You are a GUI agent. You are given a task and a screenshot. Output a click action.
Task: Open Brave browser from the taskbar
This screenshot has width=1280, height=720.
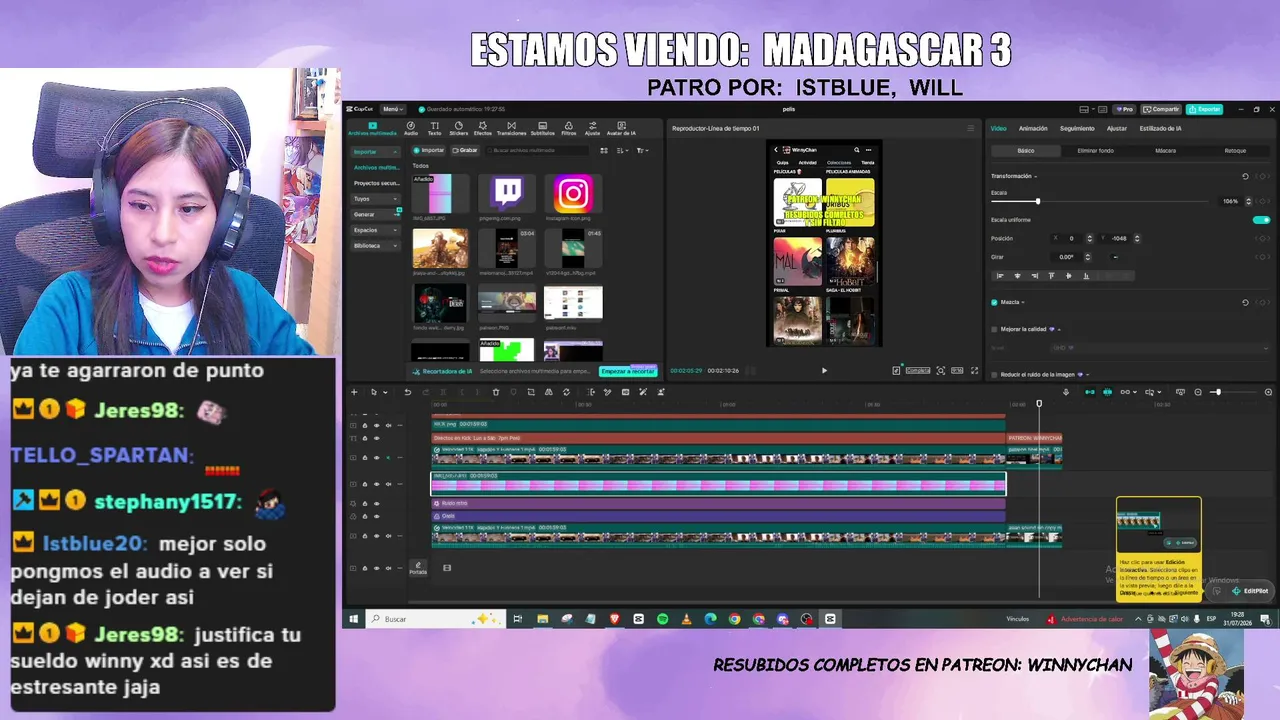point(615,619)
